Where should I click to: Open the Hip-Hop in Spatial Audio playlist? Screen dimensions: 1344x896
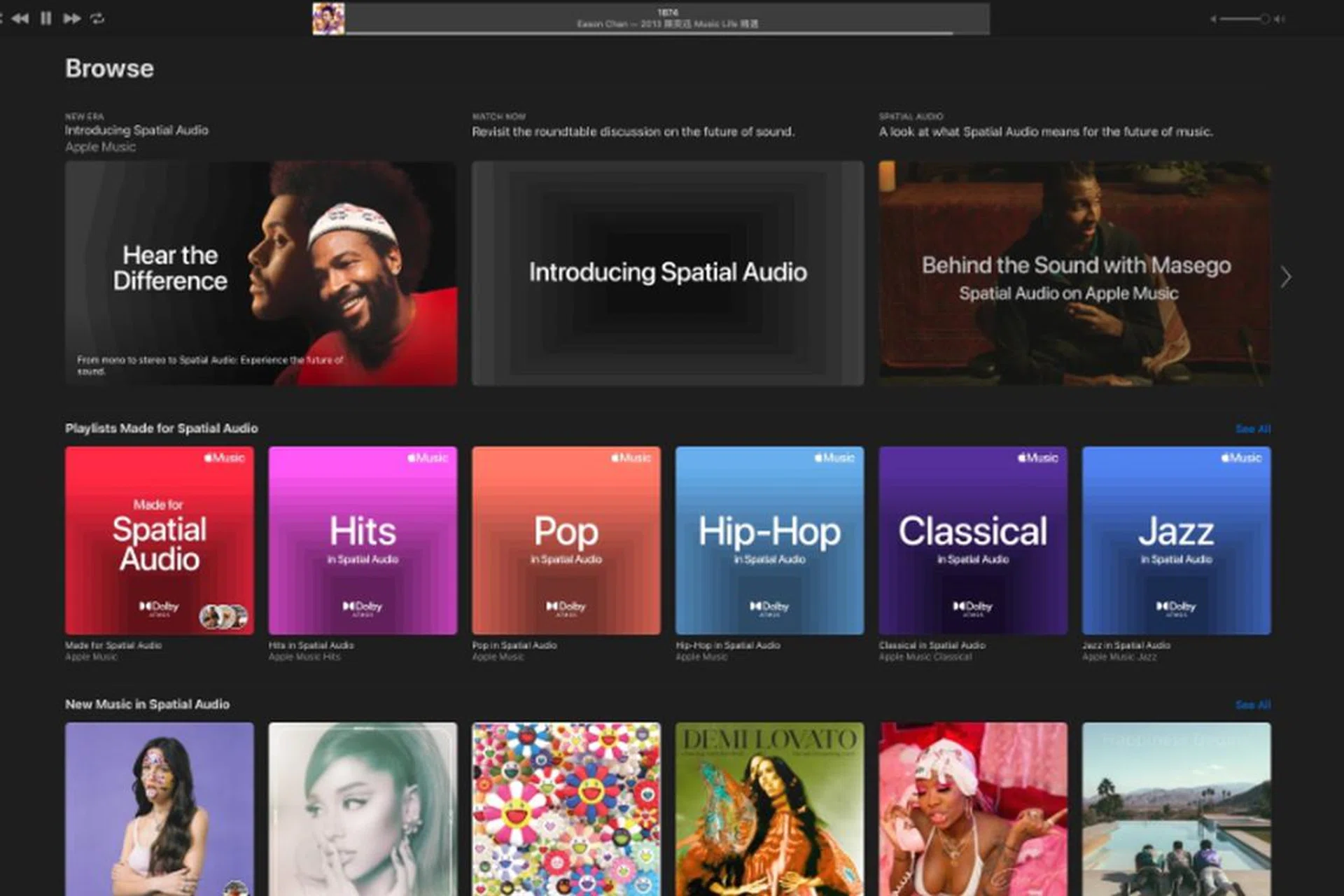pyautogui.click(x=769, y=540)
